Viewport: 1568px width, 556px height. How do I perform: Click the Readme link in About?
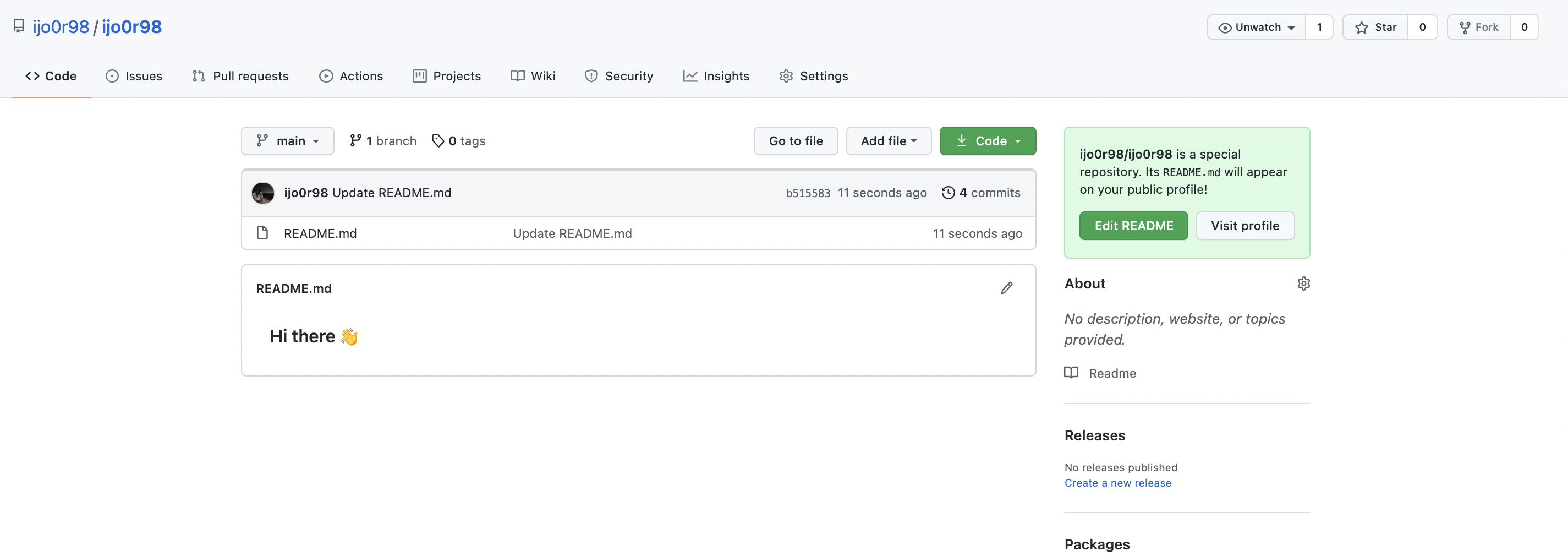coord(1112,373)
